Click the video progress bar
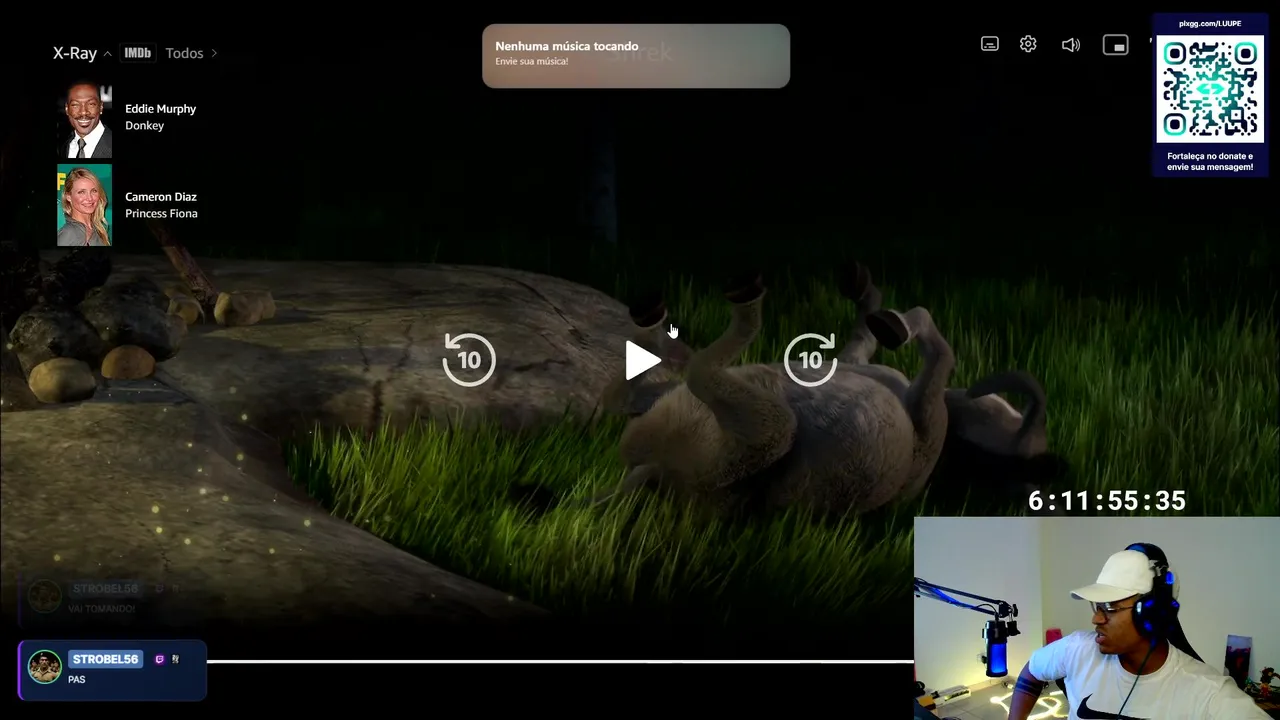The image size is (1280, 720). [560, 661]
